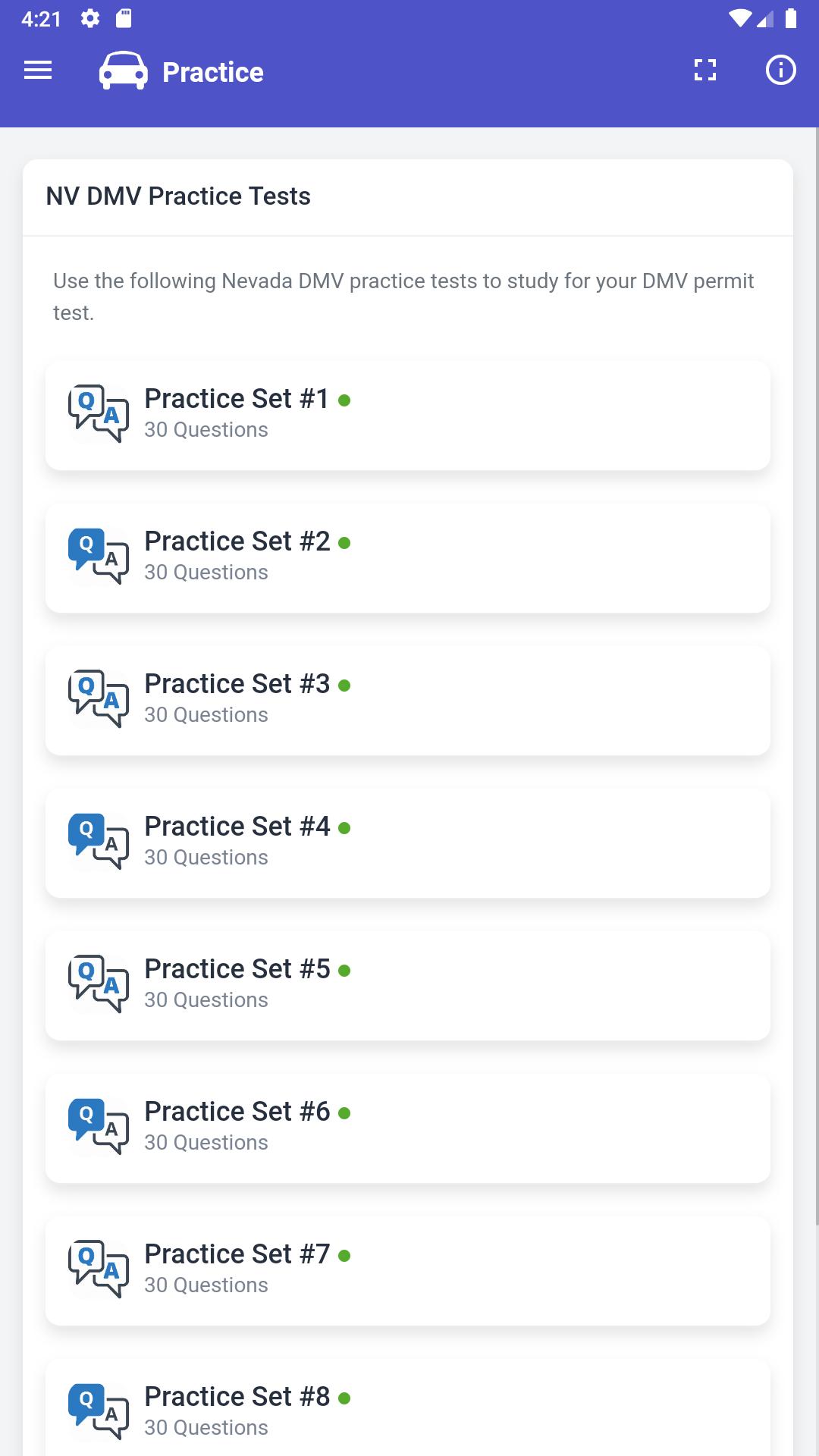Toggle fullscreen mode icon
Screen dimensions: 819x1456
705,71
